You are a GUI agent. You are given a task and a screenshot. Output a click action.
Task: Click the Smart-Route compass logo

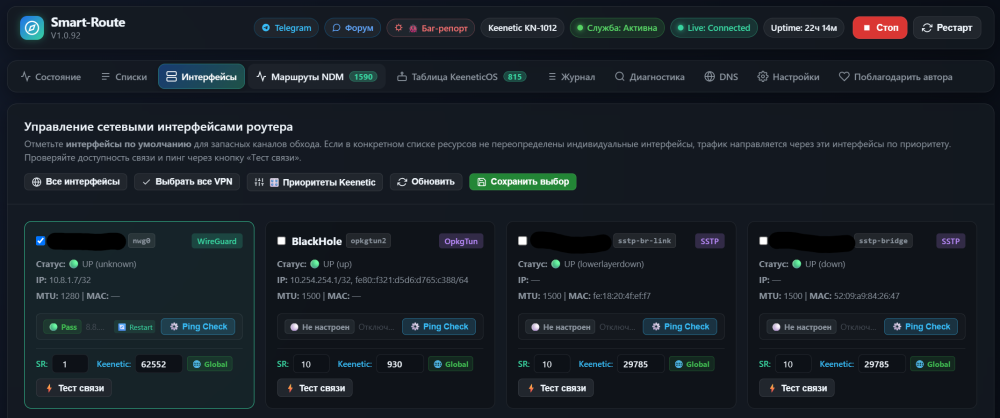pos(32,28)
